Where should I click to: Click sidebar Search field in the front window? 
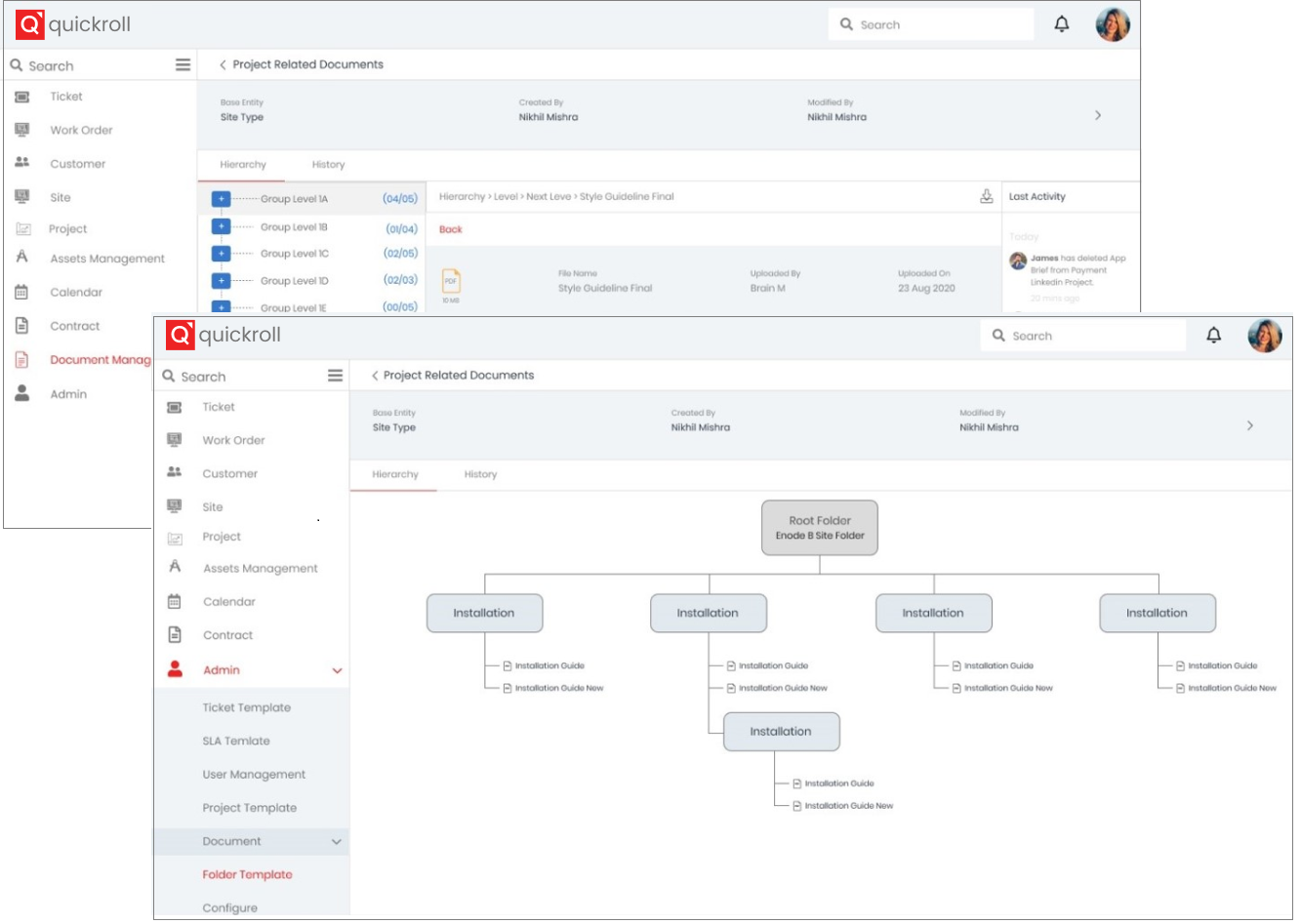[241, 376]
